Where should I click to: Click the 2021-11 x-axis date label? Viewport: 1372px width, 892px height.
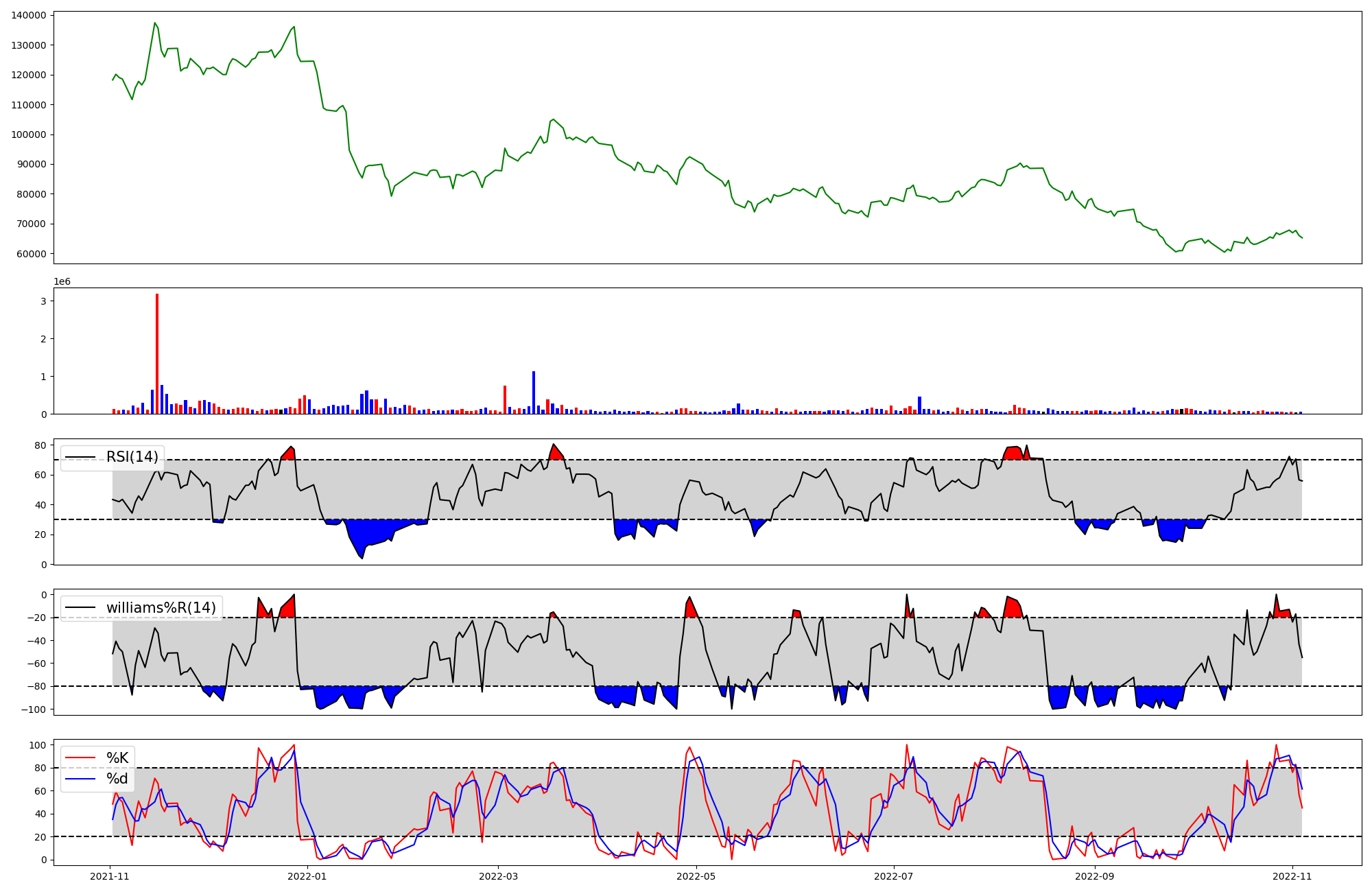(110, 876)
